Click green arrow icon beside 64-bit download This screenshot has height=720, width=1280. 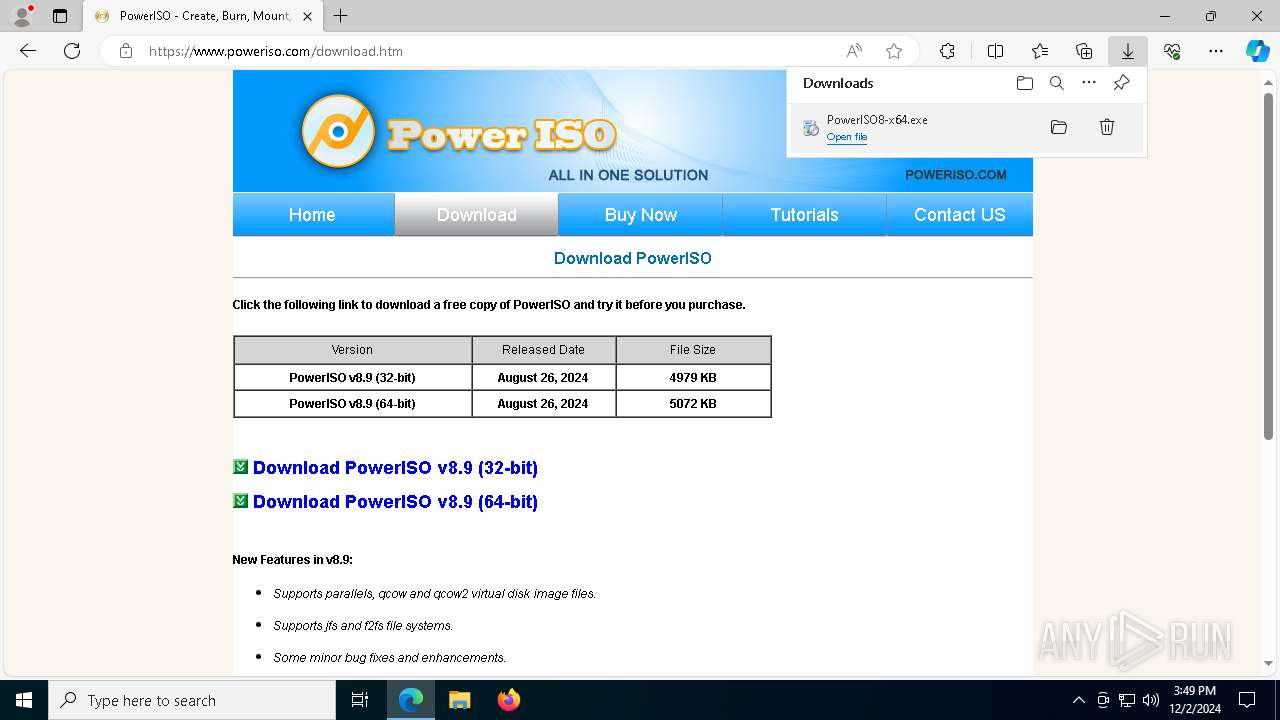tap(240, 501)
